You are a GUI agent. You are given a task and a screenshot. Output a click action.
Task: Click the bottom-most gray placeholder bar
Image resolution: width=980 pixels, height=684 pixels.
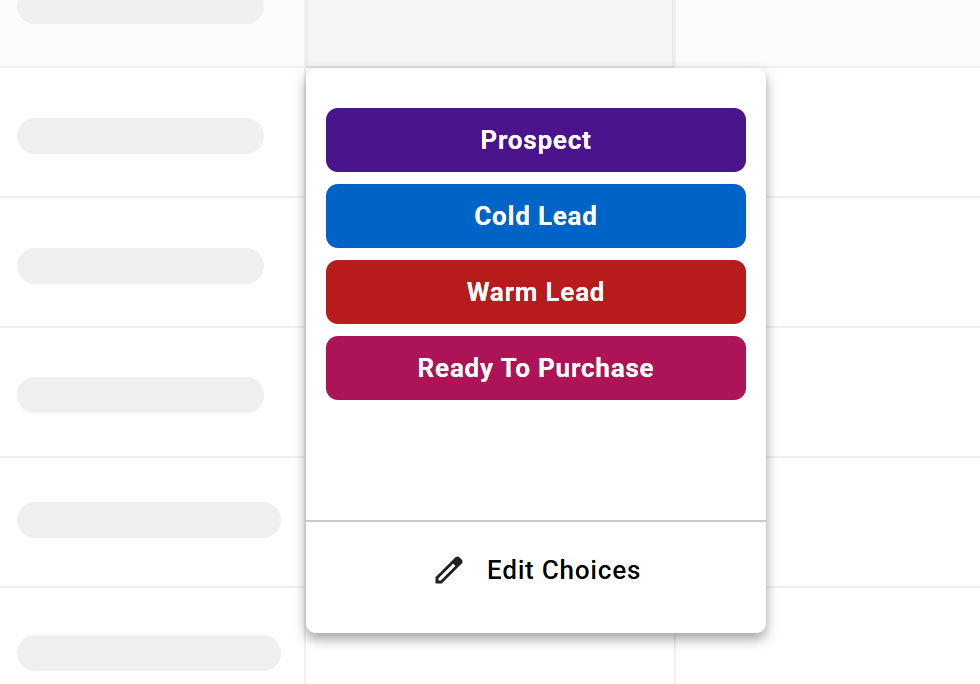tap(149, 653)
